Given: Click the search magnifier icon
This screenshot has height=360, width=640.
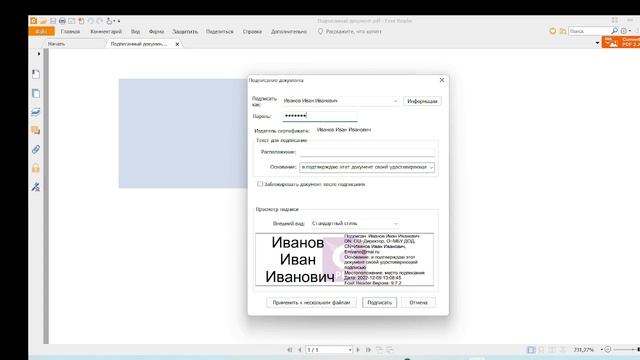Looking at the screenshot, I should click(x=614, y=31).
